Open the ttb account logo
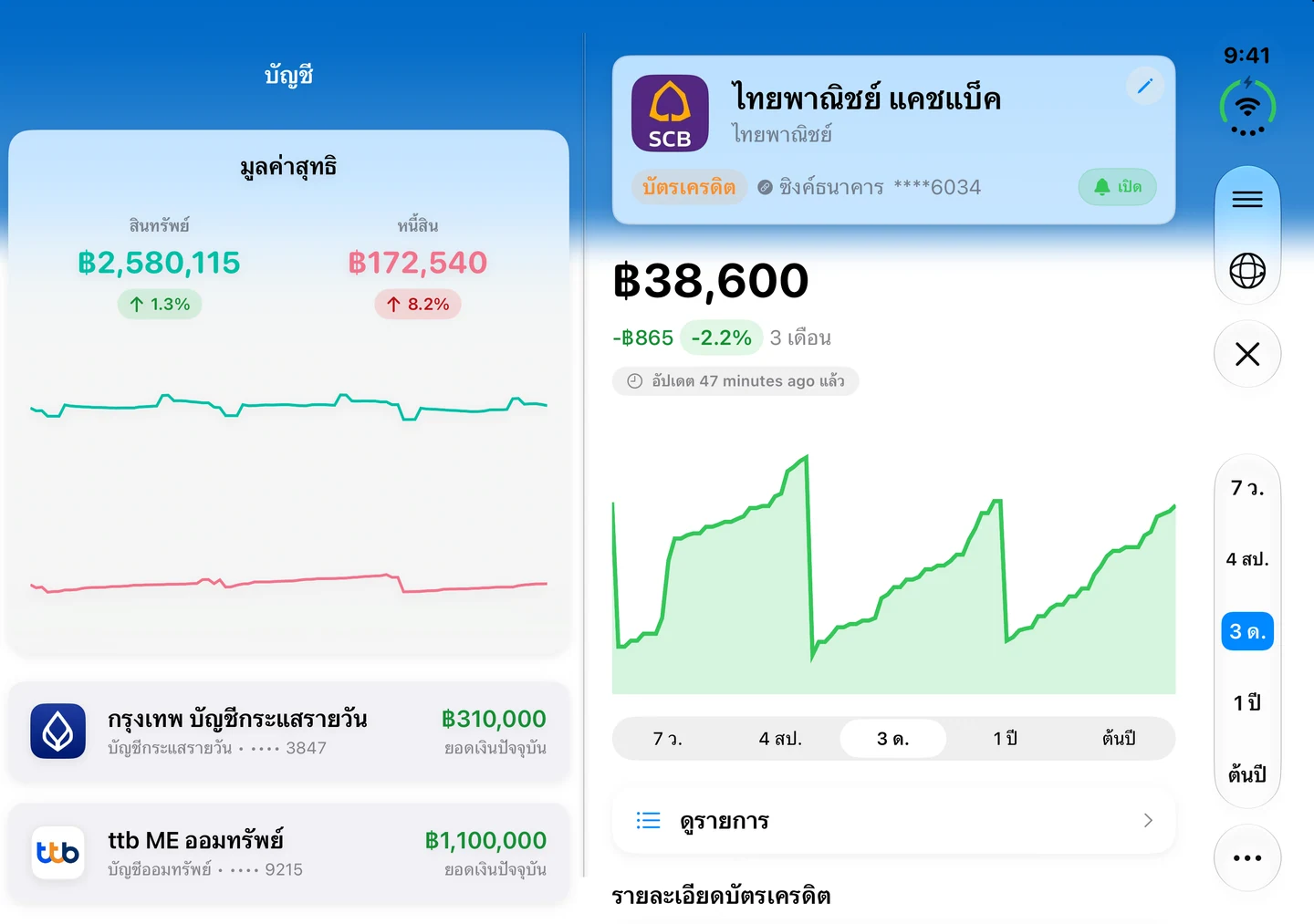Screen dimensions: 1314x924 click(57, 853)
